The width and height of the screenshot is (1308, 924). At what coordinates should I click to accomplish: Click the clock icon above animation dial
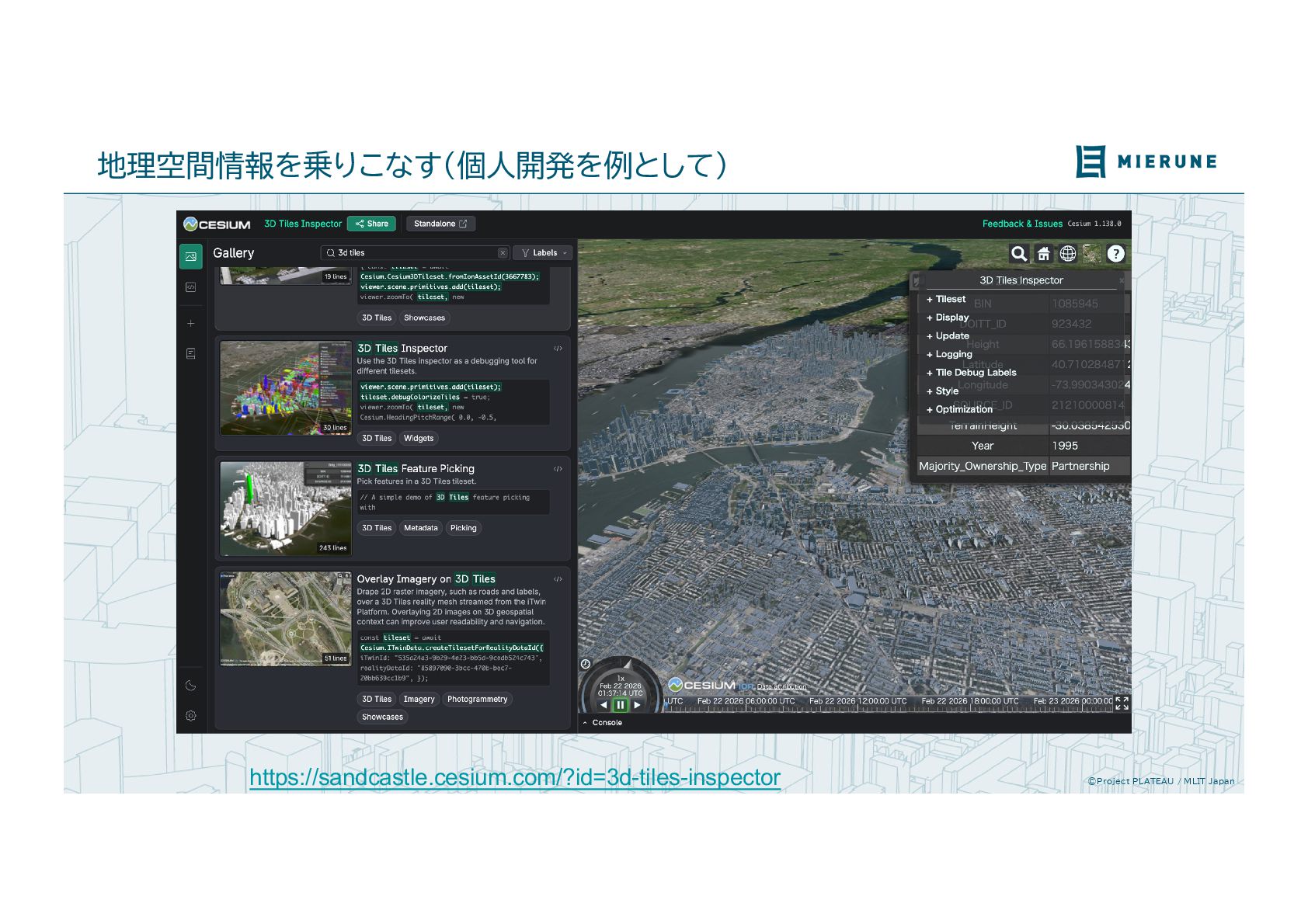click(586, 664)
